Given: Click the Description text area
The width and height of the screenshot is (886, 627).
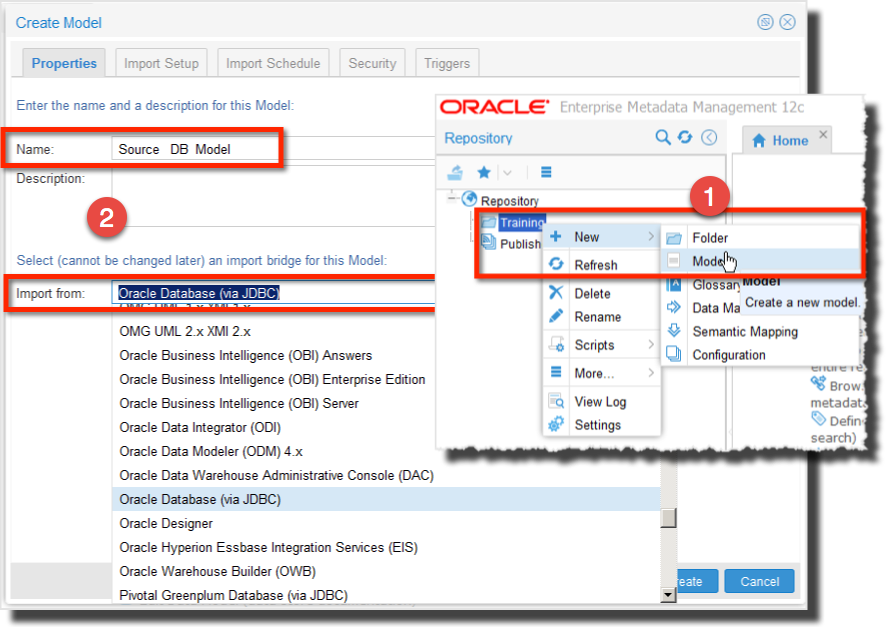Looking at the screenshot, I should pos(273,196).
